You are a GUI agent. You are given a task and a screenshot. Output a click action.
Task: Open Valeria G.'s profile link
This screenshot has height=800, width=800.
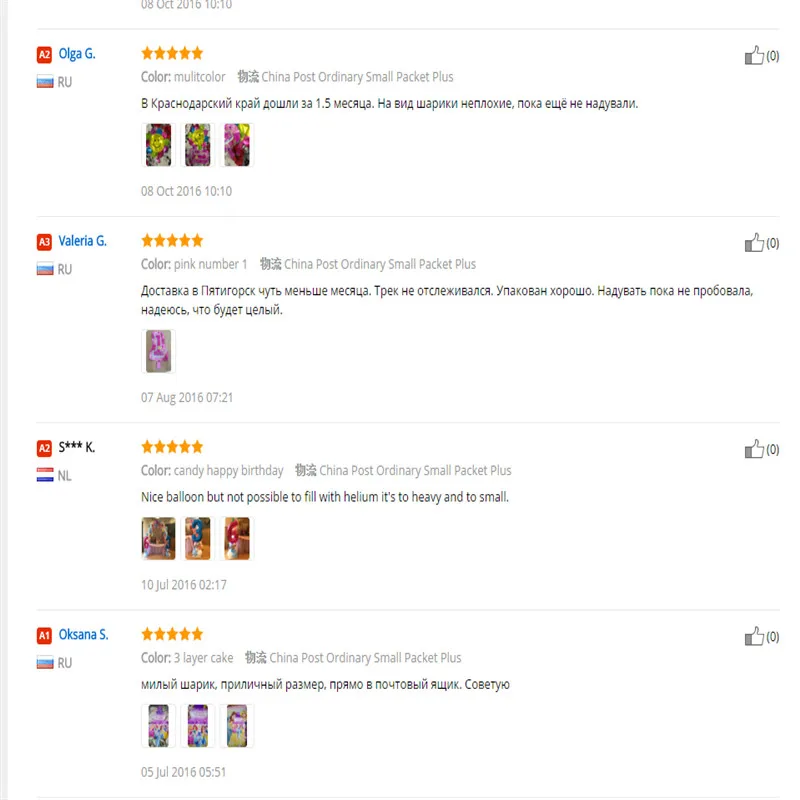coord(82,241)
